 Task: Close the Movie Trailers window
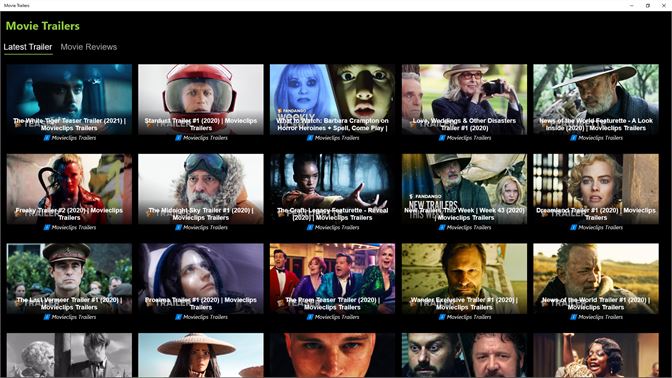tap(663, 6)
